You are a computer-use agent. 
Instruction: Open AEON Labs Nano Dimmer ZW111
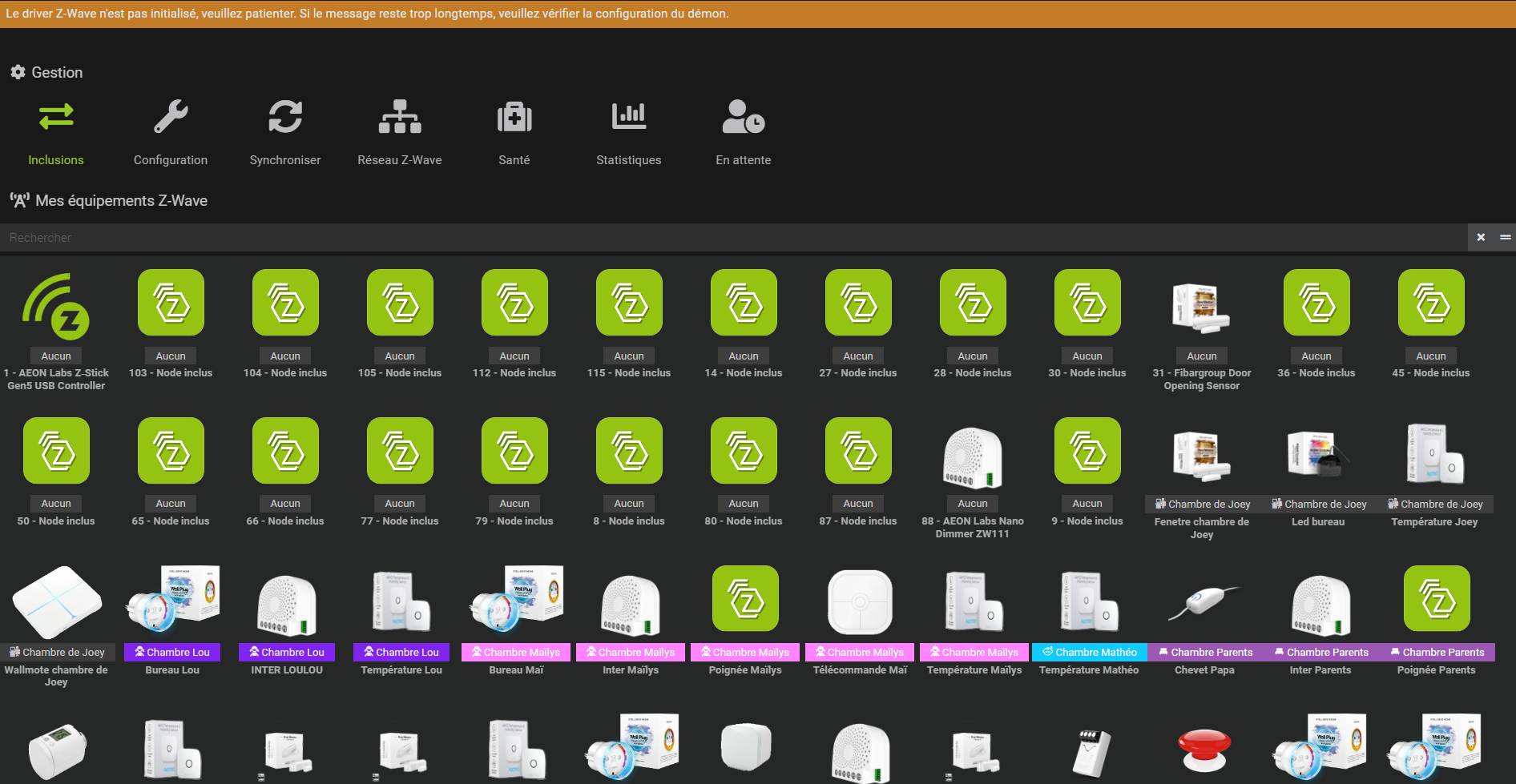(973, 456)
